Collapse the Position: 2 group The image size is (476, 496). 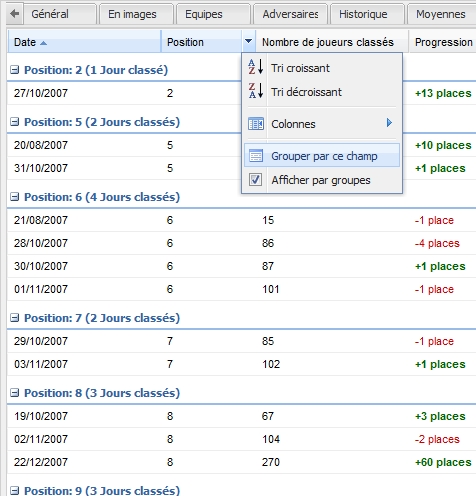click(x=14, y=70)
